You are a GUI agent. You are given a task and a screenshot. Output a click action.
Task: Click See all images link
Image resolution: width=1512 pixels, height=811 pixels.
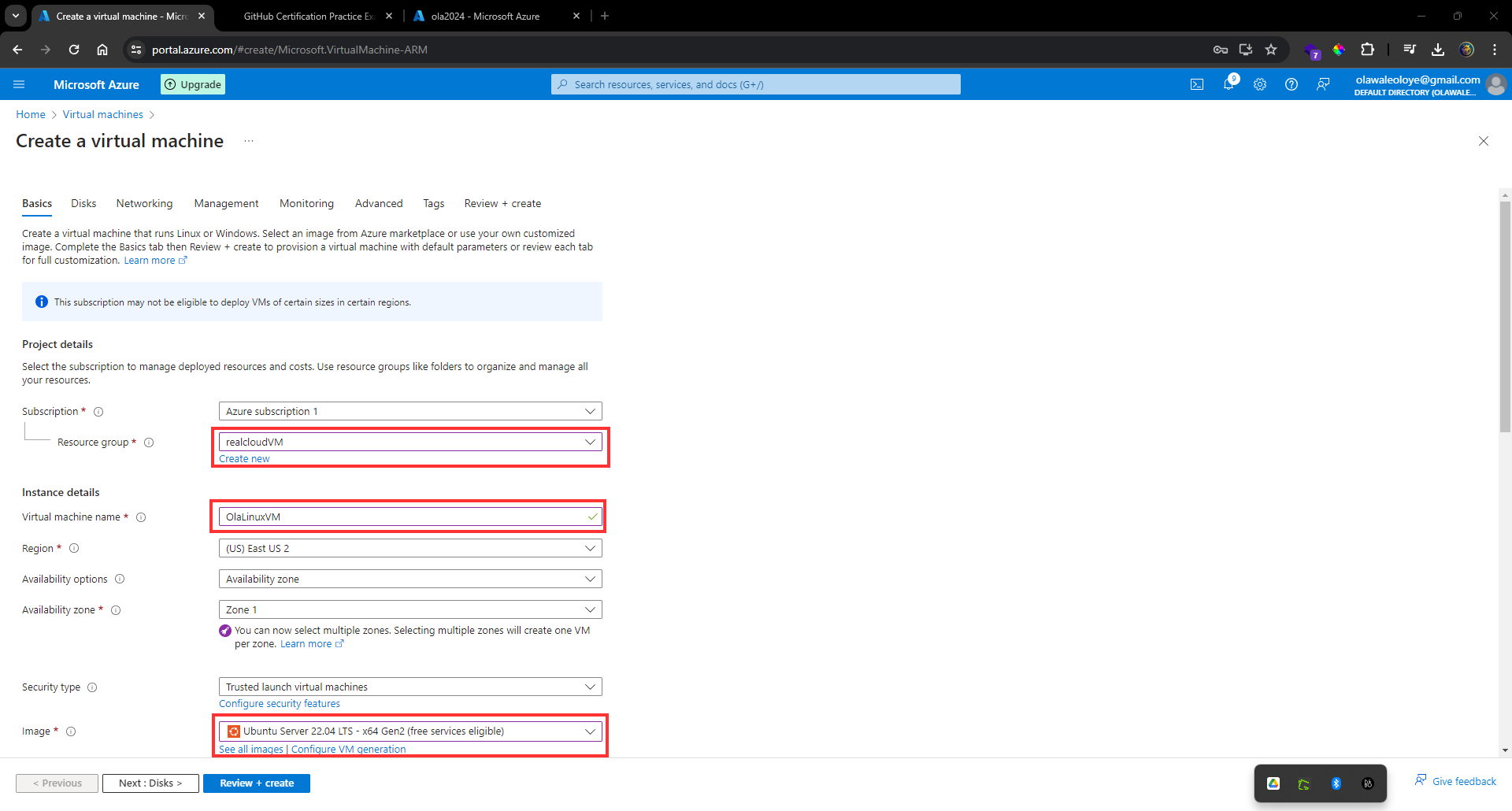[251, 750]
